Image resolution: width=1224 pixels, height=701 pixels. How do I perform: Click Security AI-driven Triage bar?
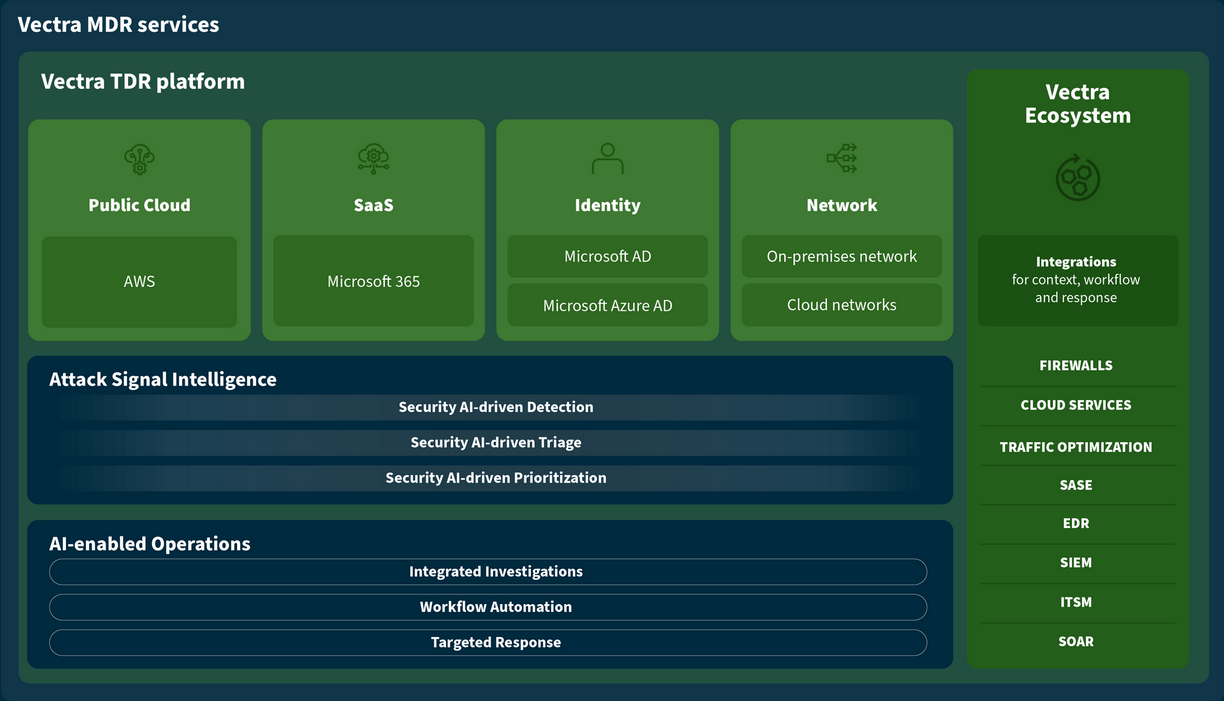(x=490, y=442)
